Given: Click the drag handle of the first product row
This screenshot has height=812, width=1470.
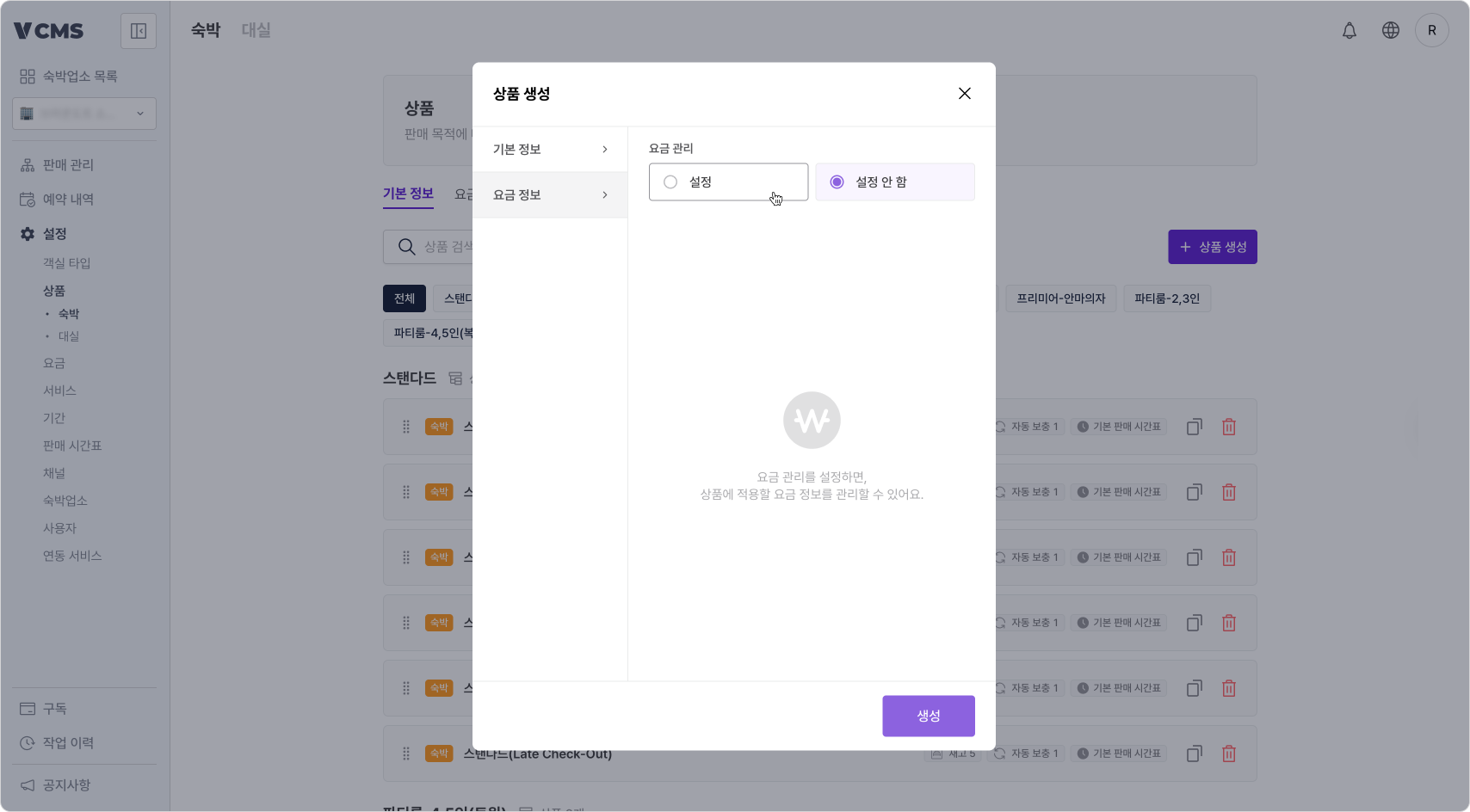Looking at the screenshot, I should click(x=405, y=427).
